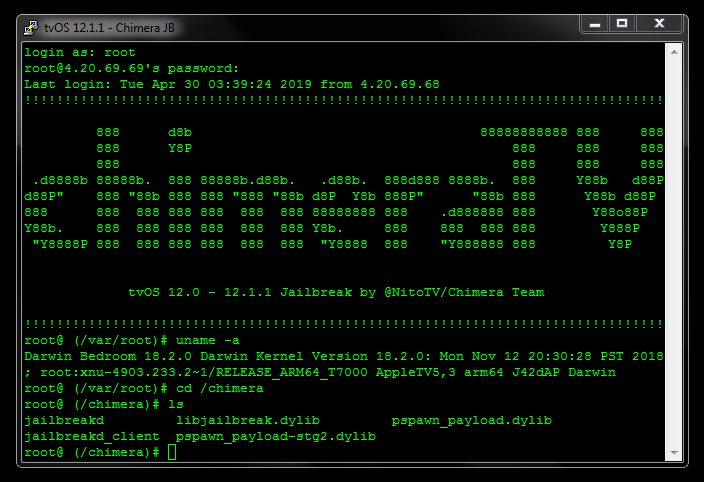This screenshot has height=482, width=704.
Task: Click the 'login as: root' line
Action: click(x=80, y=53)
